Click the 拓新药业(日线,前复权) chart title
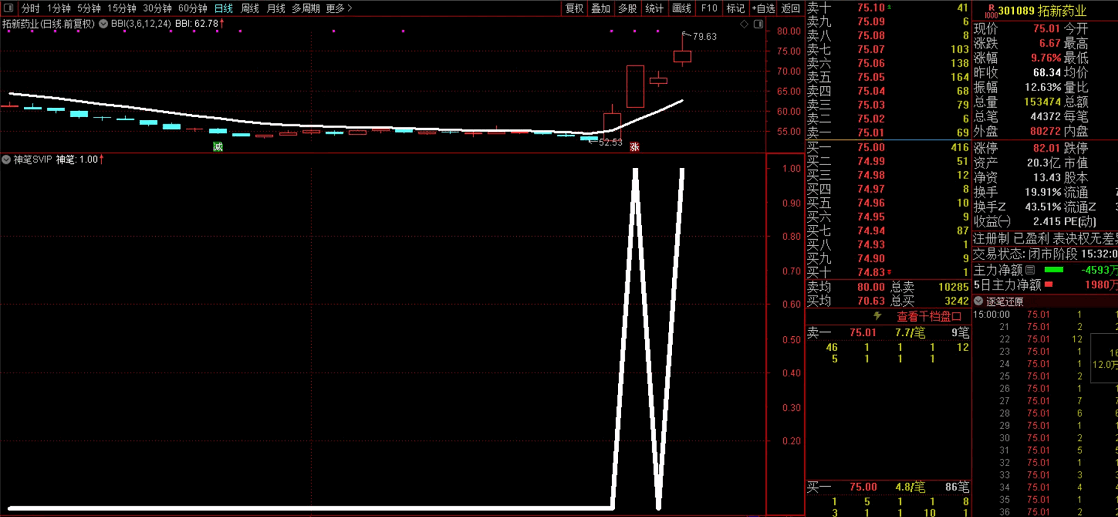 click(49, 24)
